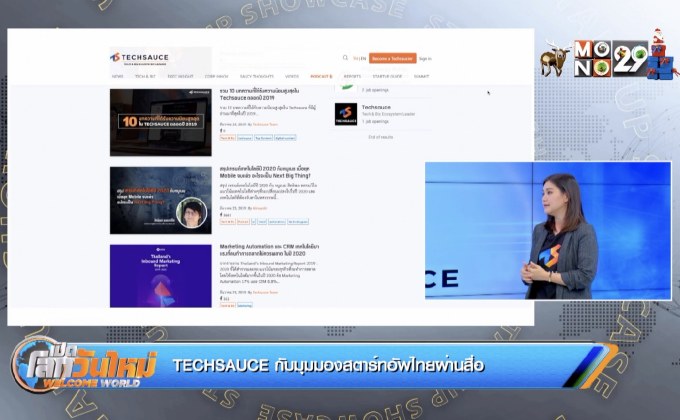This screenshot has height=420, width=680.
Task: Click the Techsauce job listing black logo
Action: click(x=346, y=114)
